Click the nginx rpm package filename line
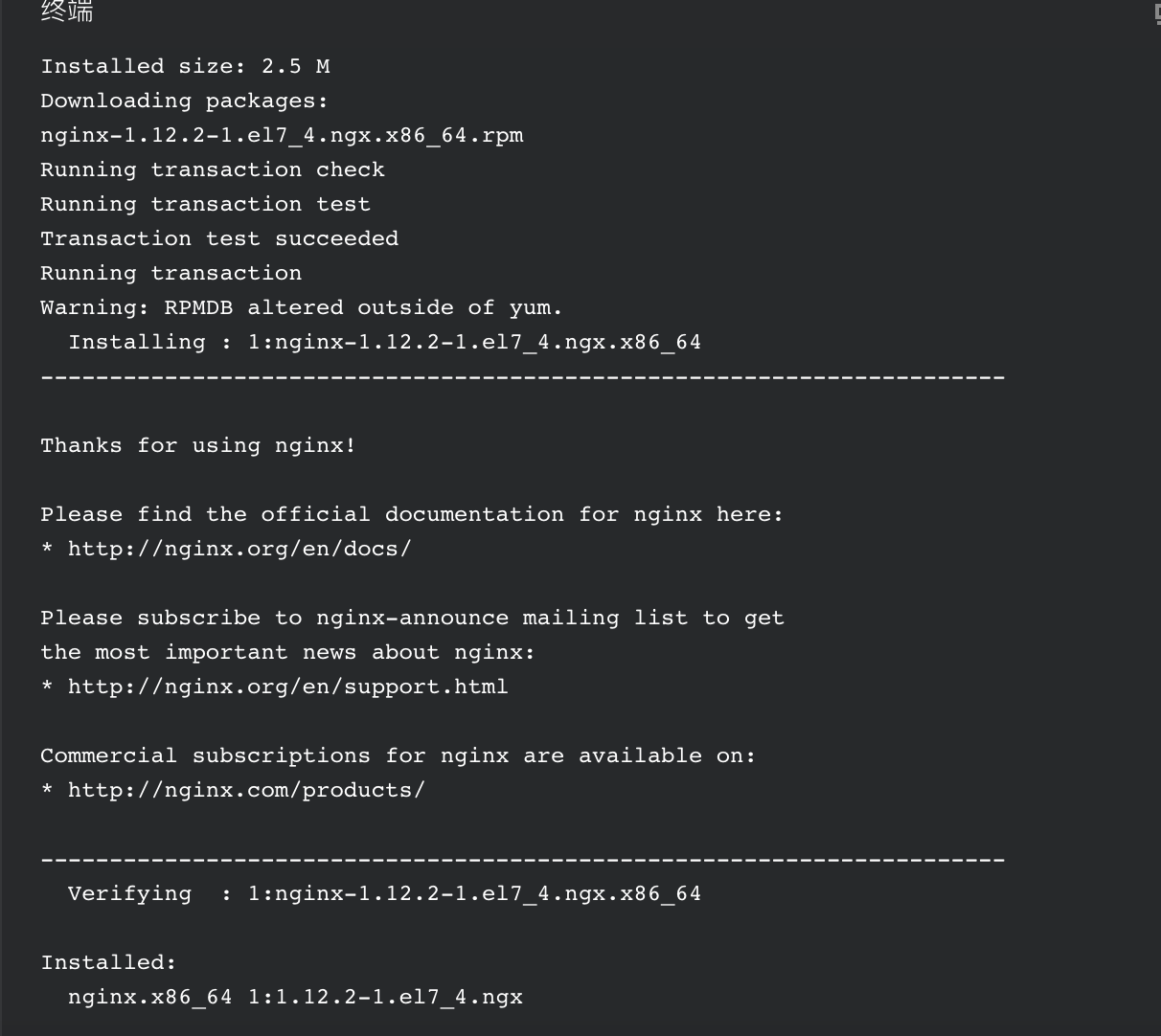The height and width of the screenshot is (1036, 1161). coord(282,135)
